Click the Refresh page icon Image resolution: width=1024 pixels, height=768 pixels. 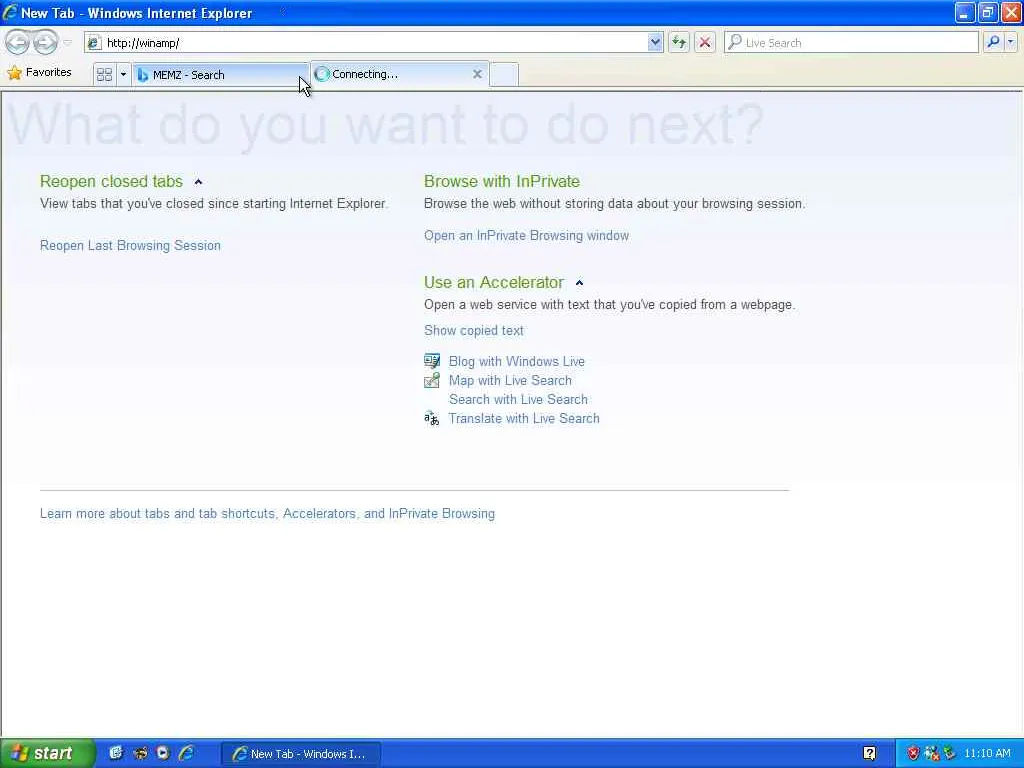click(679, 42)
